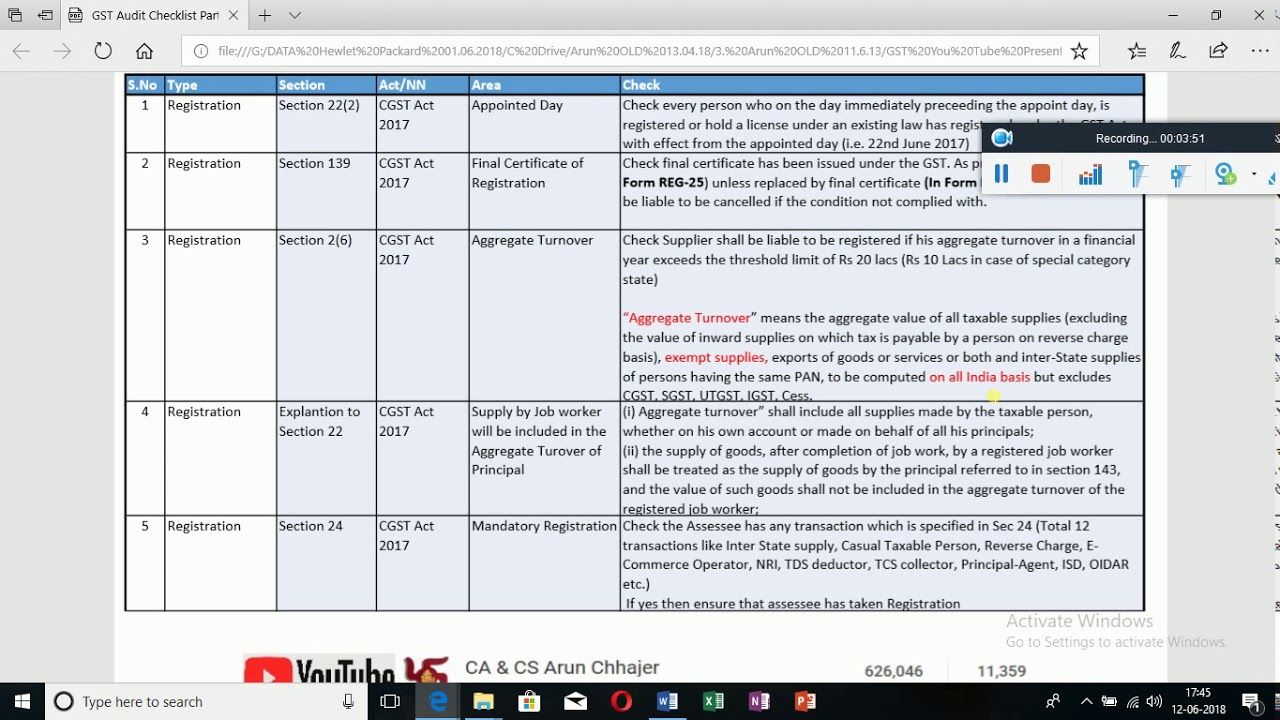
Task: Activate the Cortana microphone icon
Action: tap(348, 702)
